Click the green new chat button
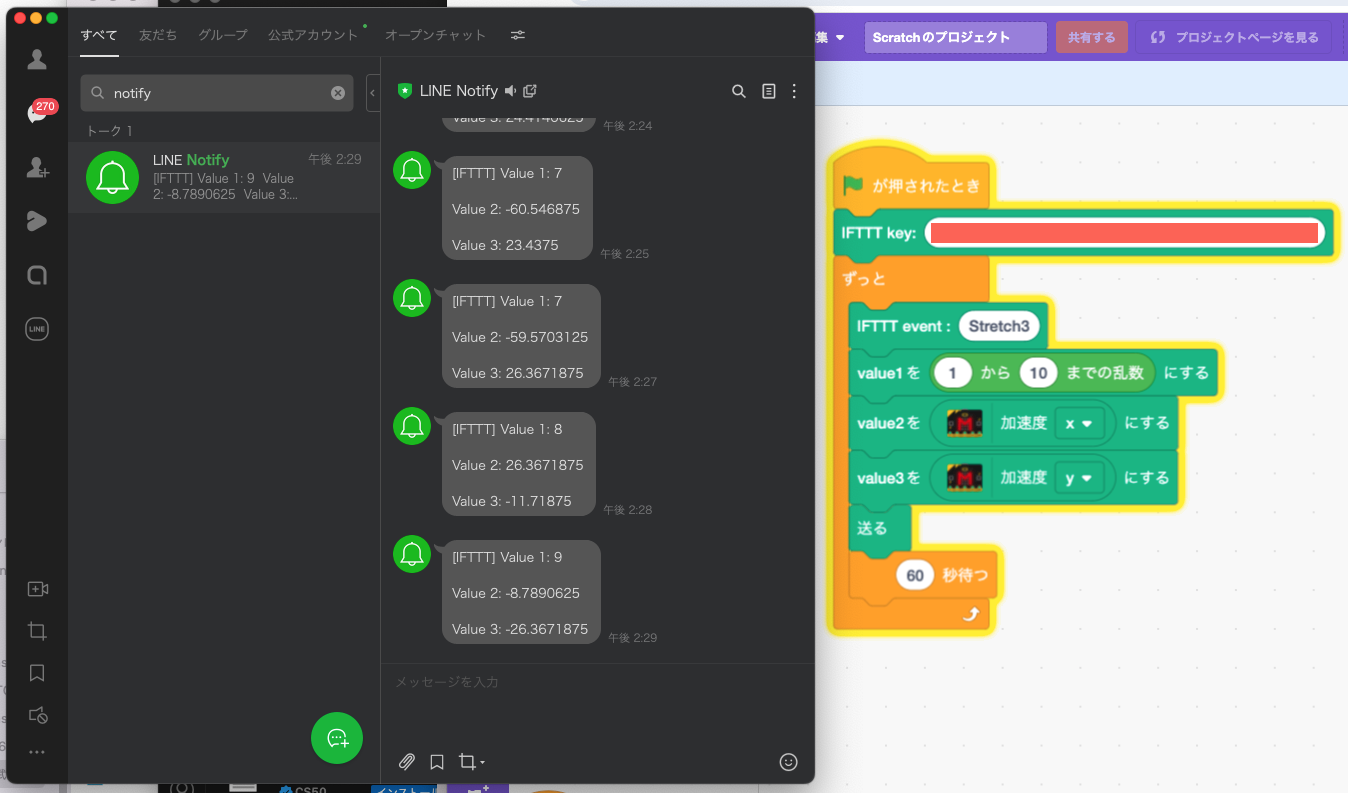 [337, 738]
